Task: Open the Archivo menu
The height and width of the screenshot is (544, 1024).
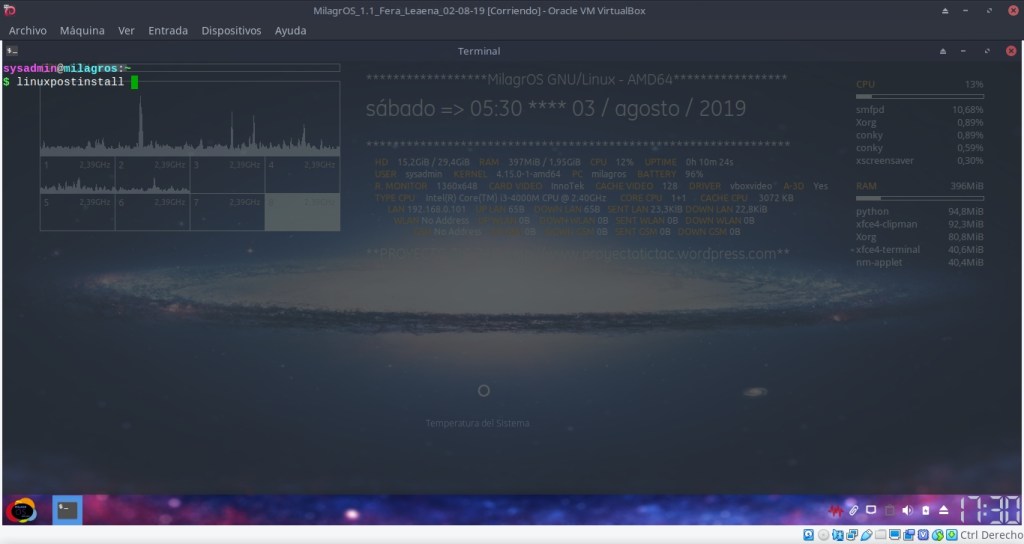Action: click(27, 31)
